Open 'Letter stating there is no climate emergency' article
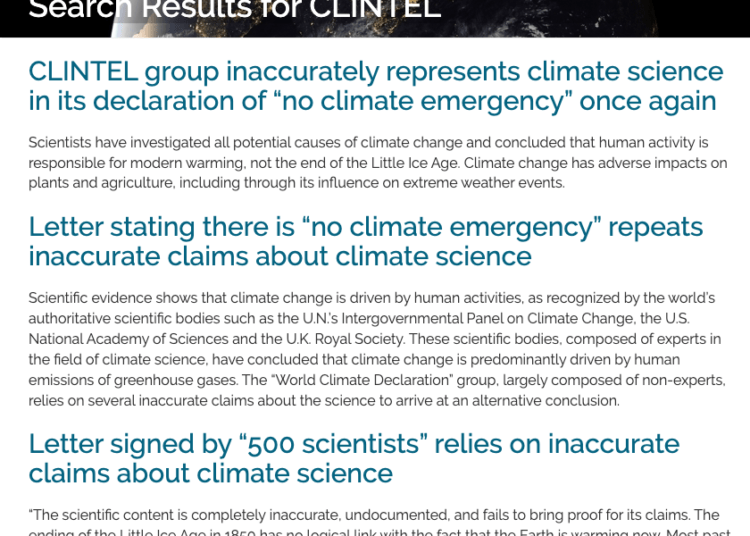This screenshot has width=750, height=536. (x=366, y=241)
